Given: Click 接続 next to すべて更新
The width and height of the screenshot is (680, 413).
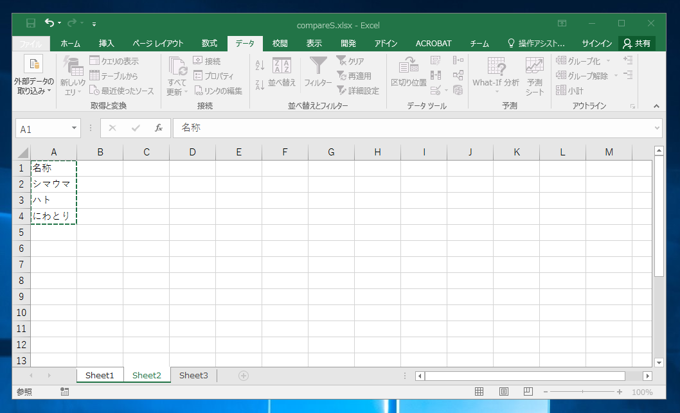Looking at the screenshot, I should 207,61.
